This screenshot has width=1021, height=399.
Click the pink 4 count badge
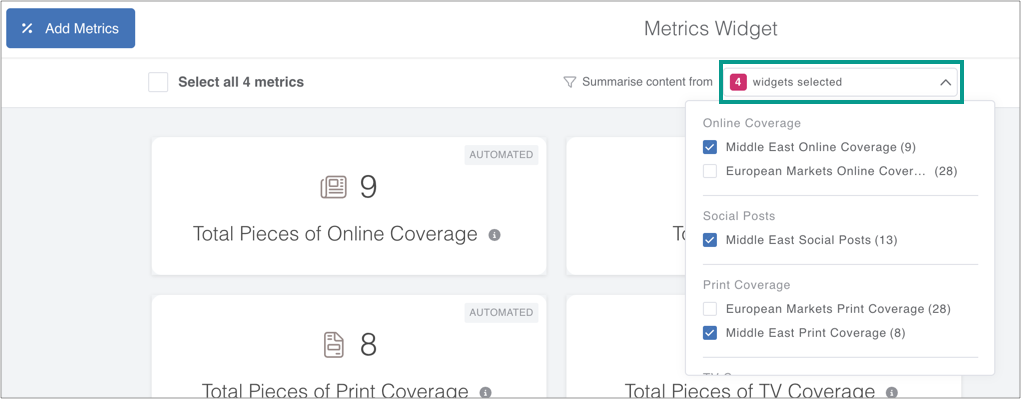point(738,83)
